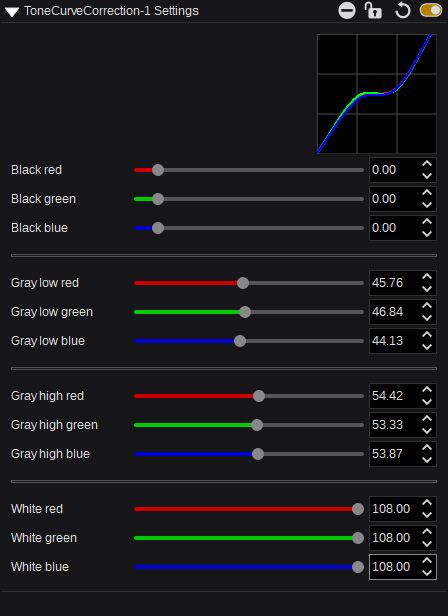The height and width of the screenshot is (616, 448).
Task: Collapse ToneCurveCorrection-1 Settings with the triangle
Action: tap(12, 11)
